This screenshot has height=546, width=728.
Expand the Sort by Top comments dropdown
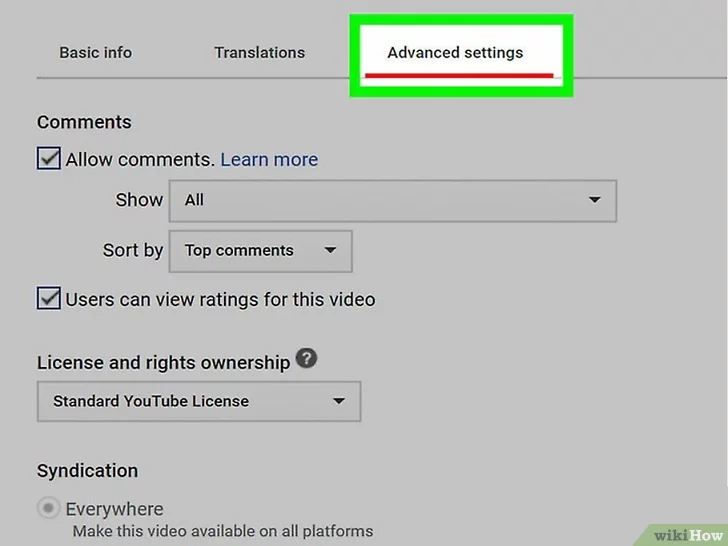(260, 251)
